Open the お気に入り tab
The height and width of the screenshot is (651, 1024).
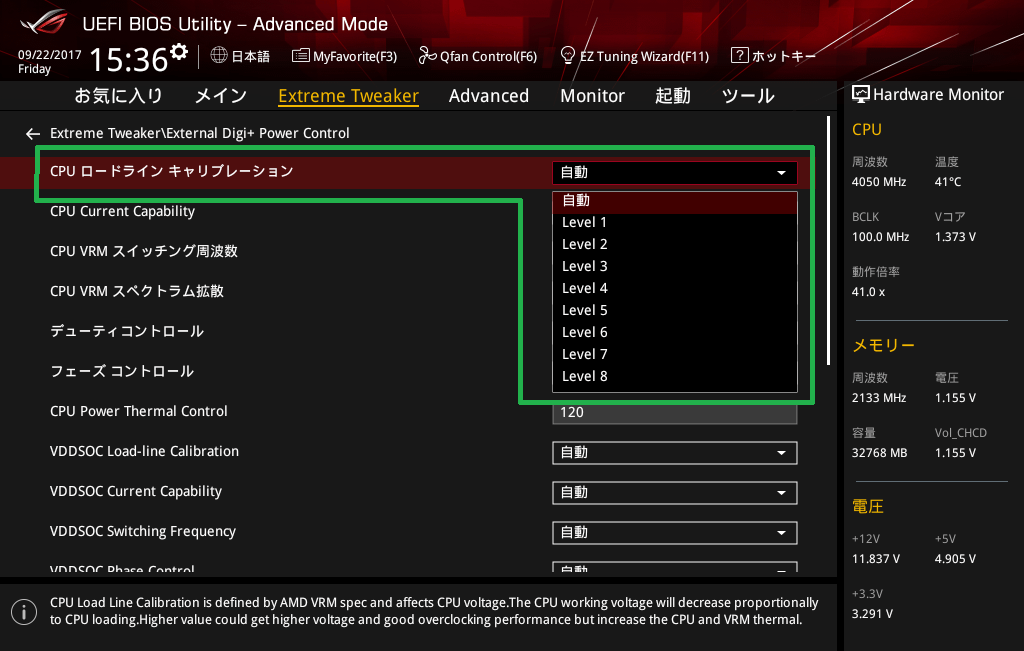pyautogui.click(x=118, y=96)
